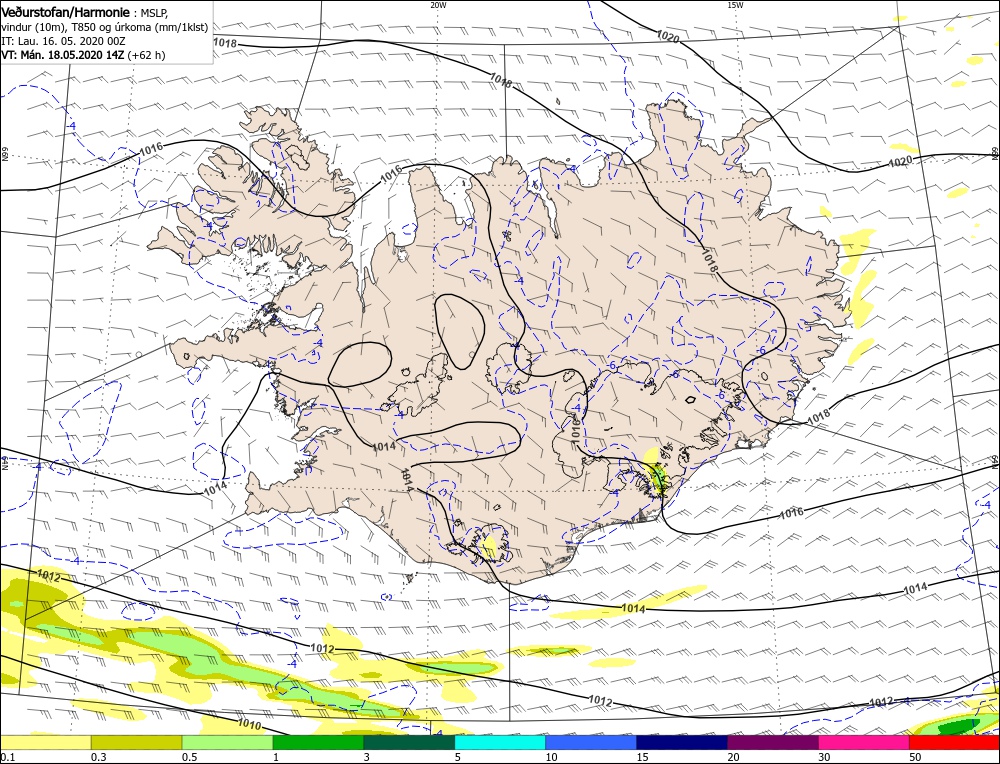The image size is (1000, 764).
Task: Click the 'Veðurstofan/Harmonie' title text
Action: pyautogui.click(x=66, y=12)
